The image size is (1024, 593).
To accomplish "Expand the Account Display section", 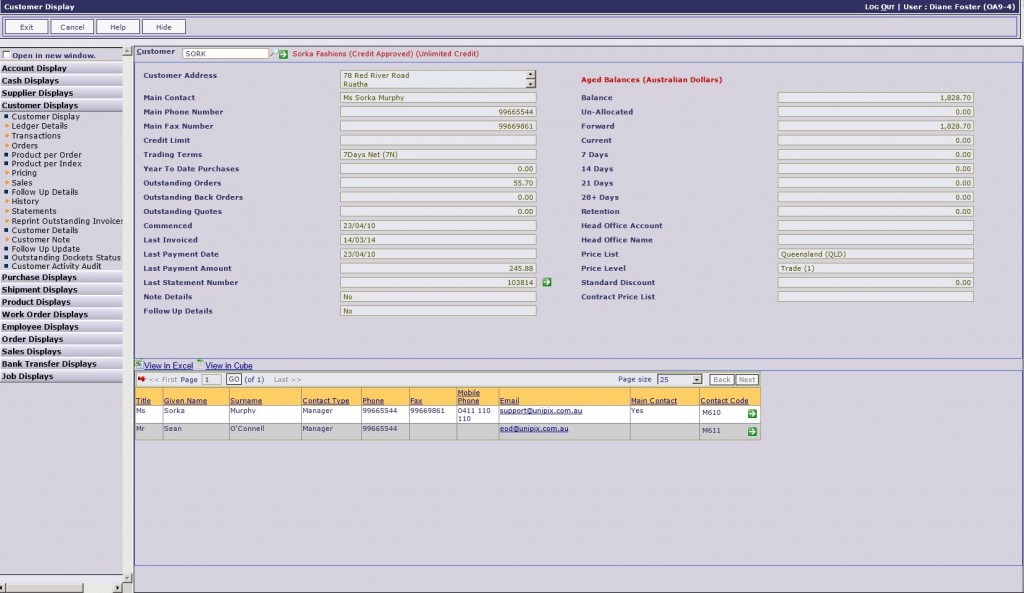I will pyautogui.click(x=34, y=68).
